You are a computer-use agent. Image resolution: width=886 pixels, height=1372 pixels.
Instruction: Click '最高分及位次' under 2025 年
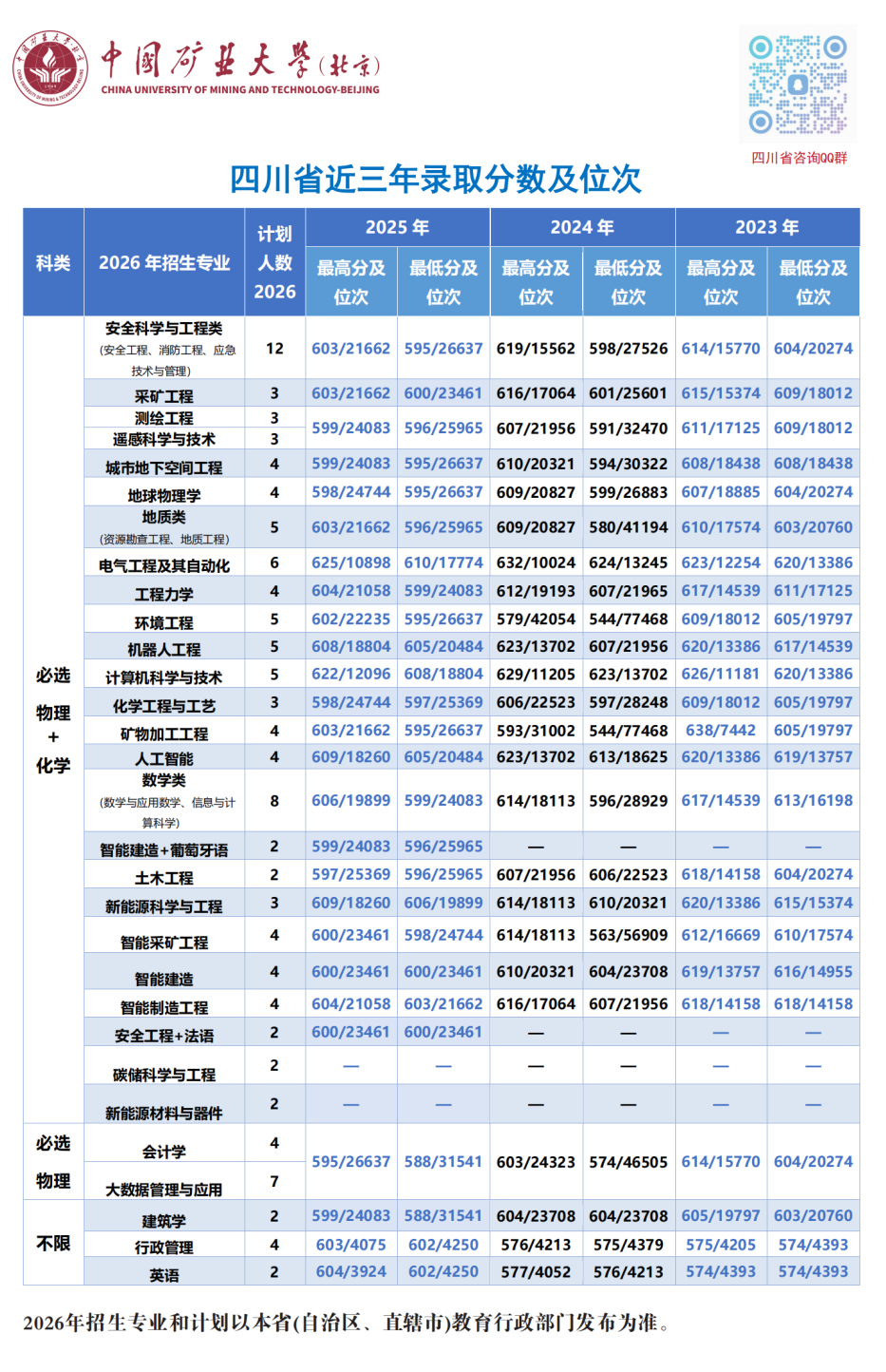351,282
